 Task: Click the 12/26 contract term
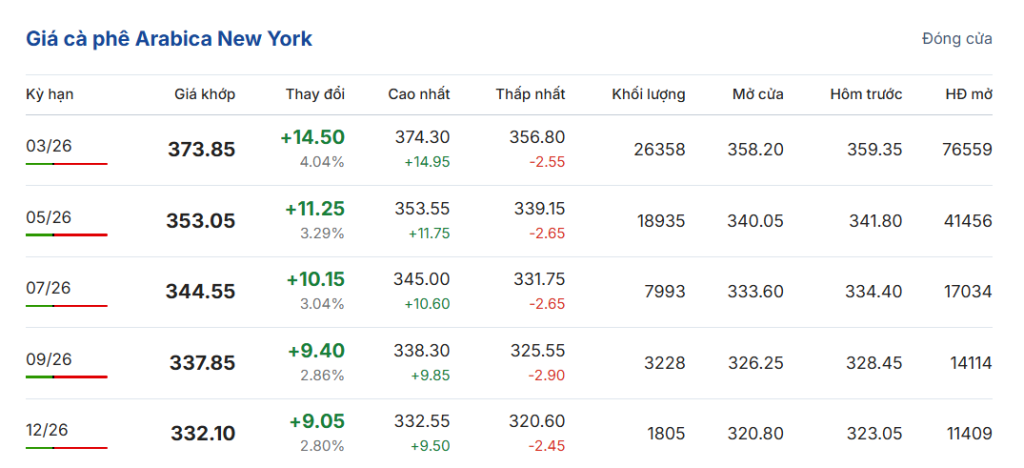coord(49,429)
